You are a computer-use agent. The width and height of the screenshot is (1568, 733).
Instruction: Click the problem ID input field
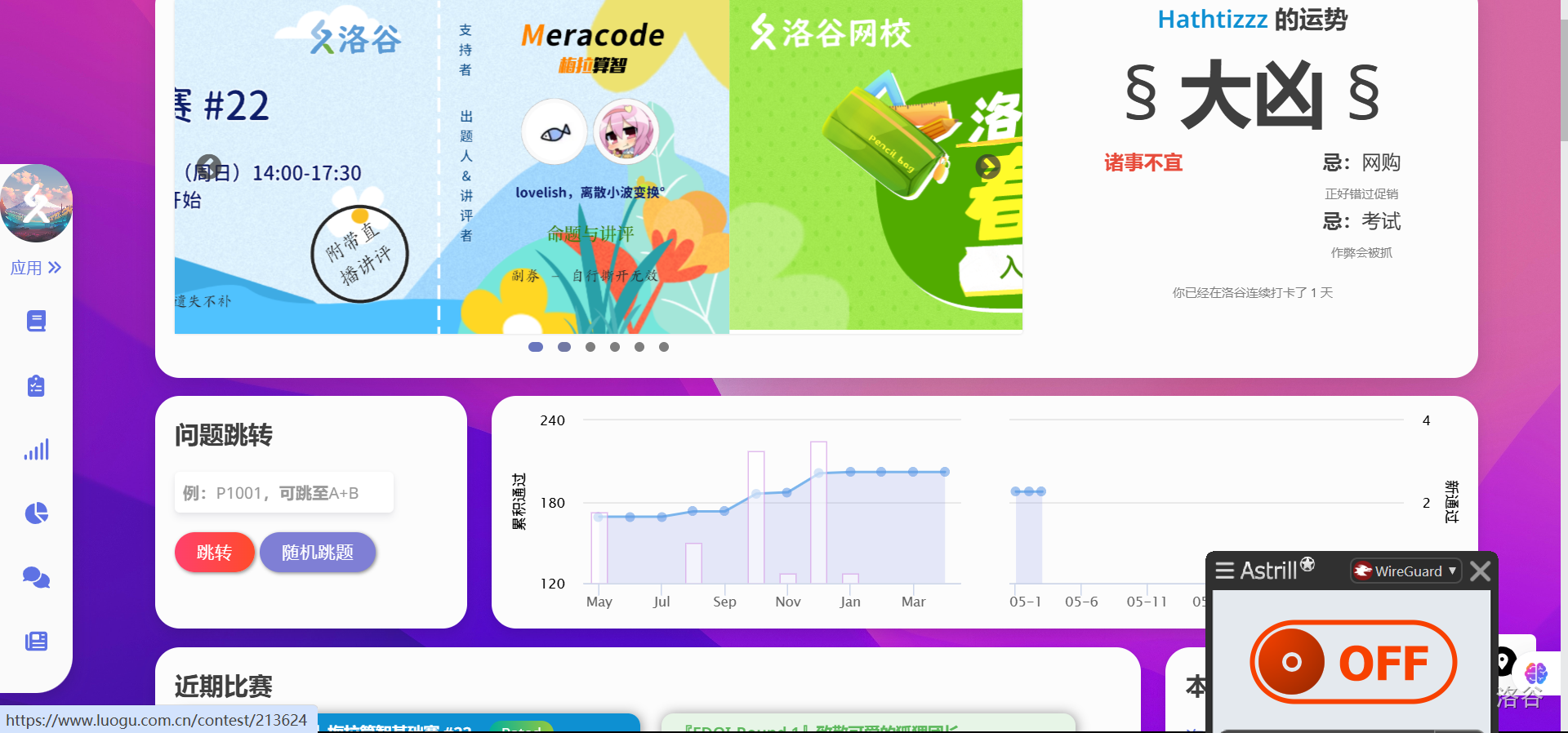283,493
